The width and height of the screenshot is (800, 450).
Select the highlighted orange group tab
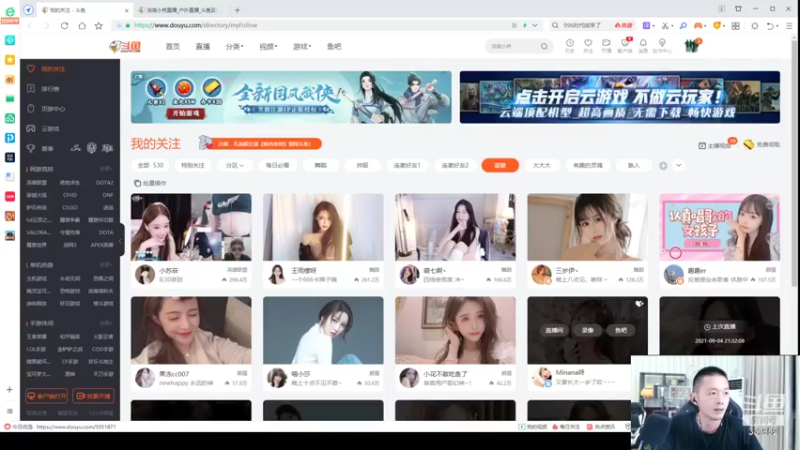click(x=500, y=165)
